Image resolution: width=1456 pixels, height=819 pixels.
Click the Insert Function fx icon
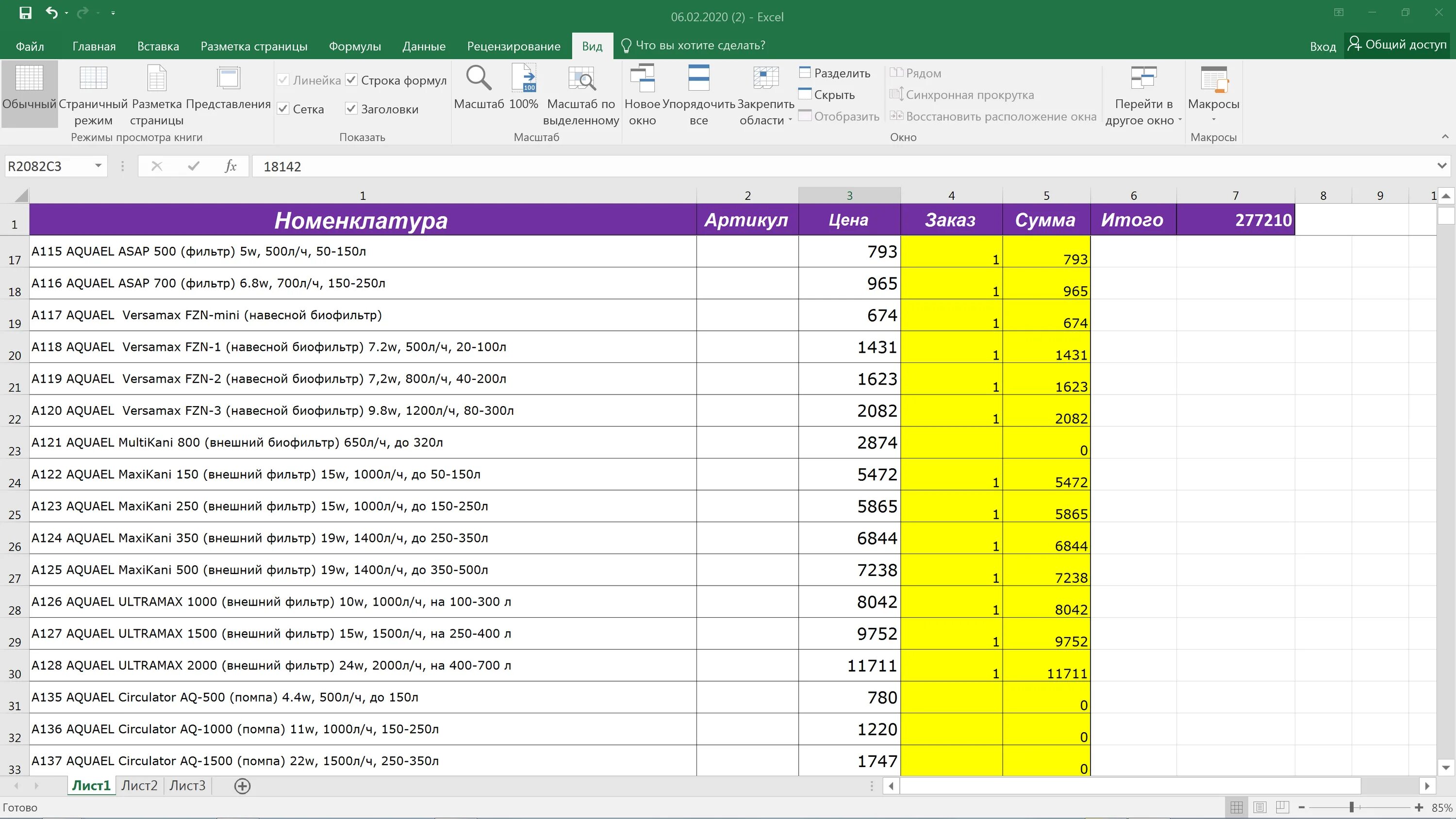click(230, 166)
